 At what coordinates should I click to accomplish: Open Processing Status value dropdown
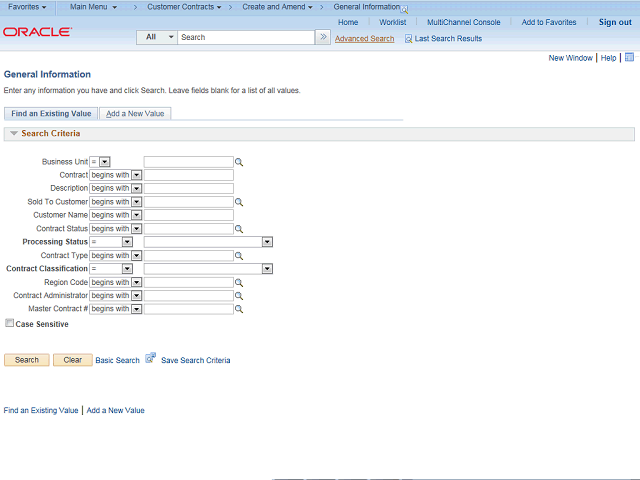pyautogui.click(x=267, y=242)
